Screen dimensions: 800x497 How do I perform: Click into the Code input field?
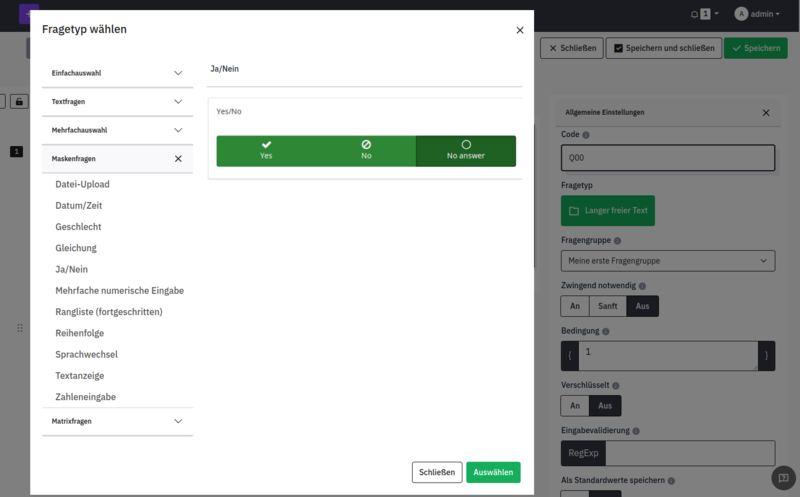pos(667,158)
